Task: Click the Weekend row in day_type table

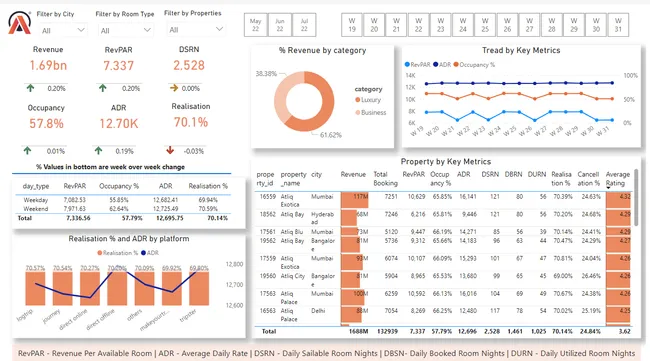Action: tap(124, 209)
